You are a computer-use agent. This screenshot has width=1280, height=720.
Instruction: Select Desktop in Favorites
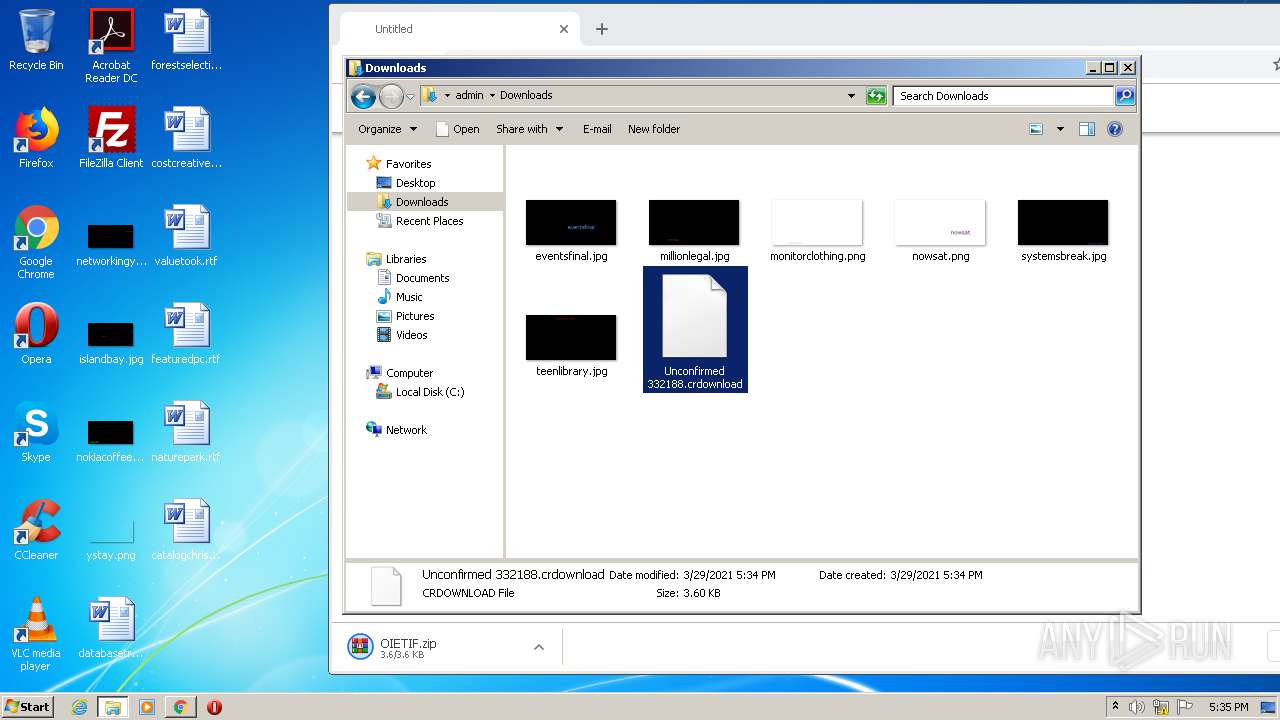415,183
